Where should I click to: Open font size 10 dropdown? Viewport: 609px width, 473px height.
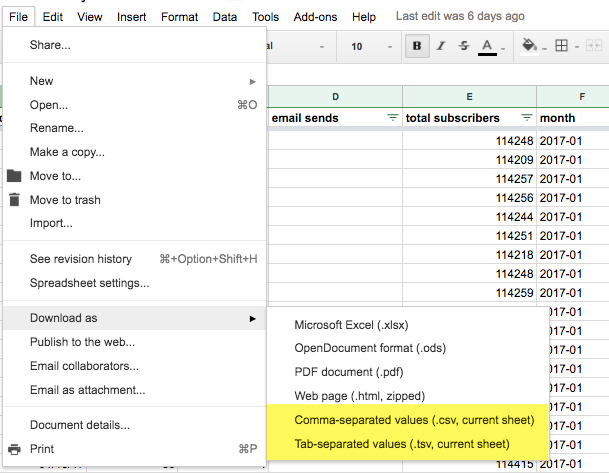tap(371, 47)
